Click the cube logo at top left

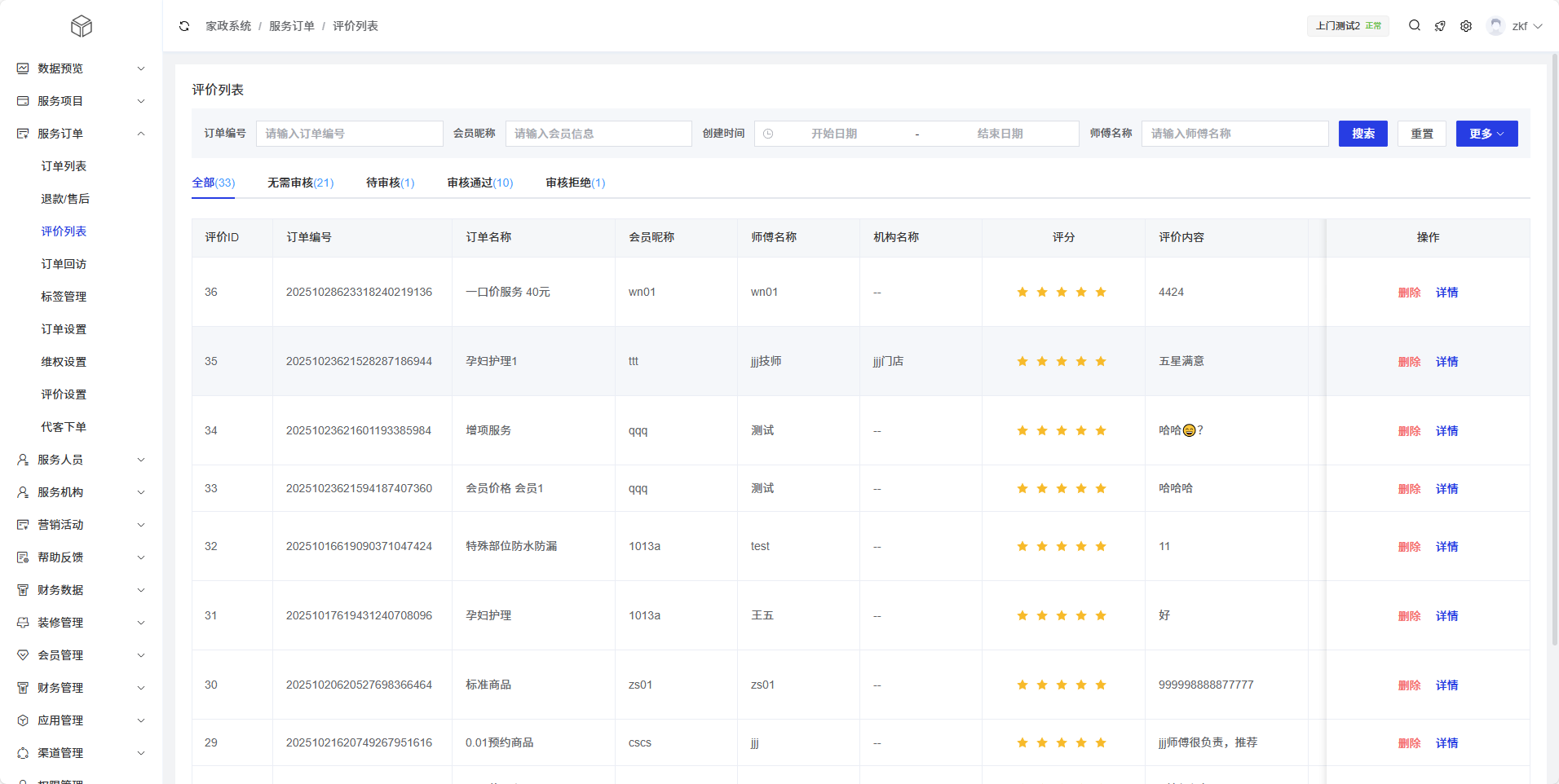[82, 27]
